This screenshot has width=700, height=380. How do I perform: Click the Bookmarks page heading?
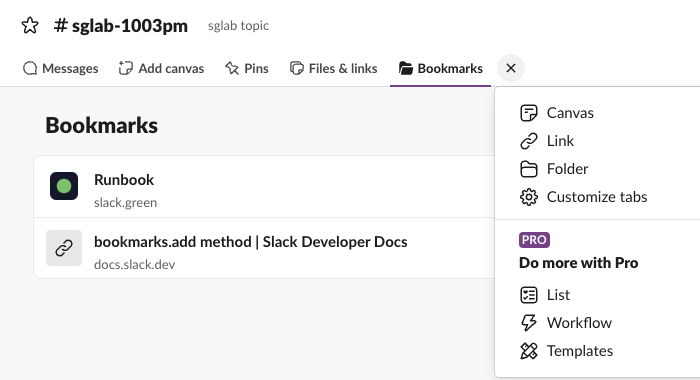pyautogui.click(x=101, y=125)
